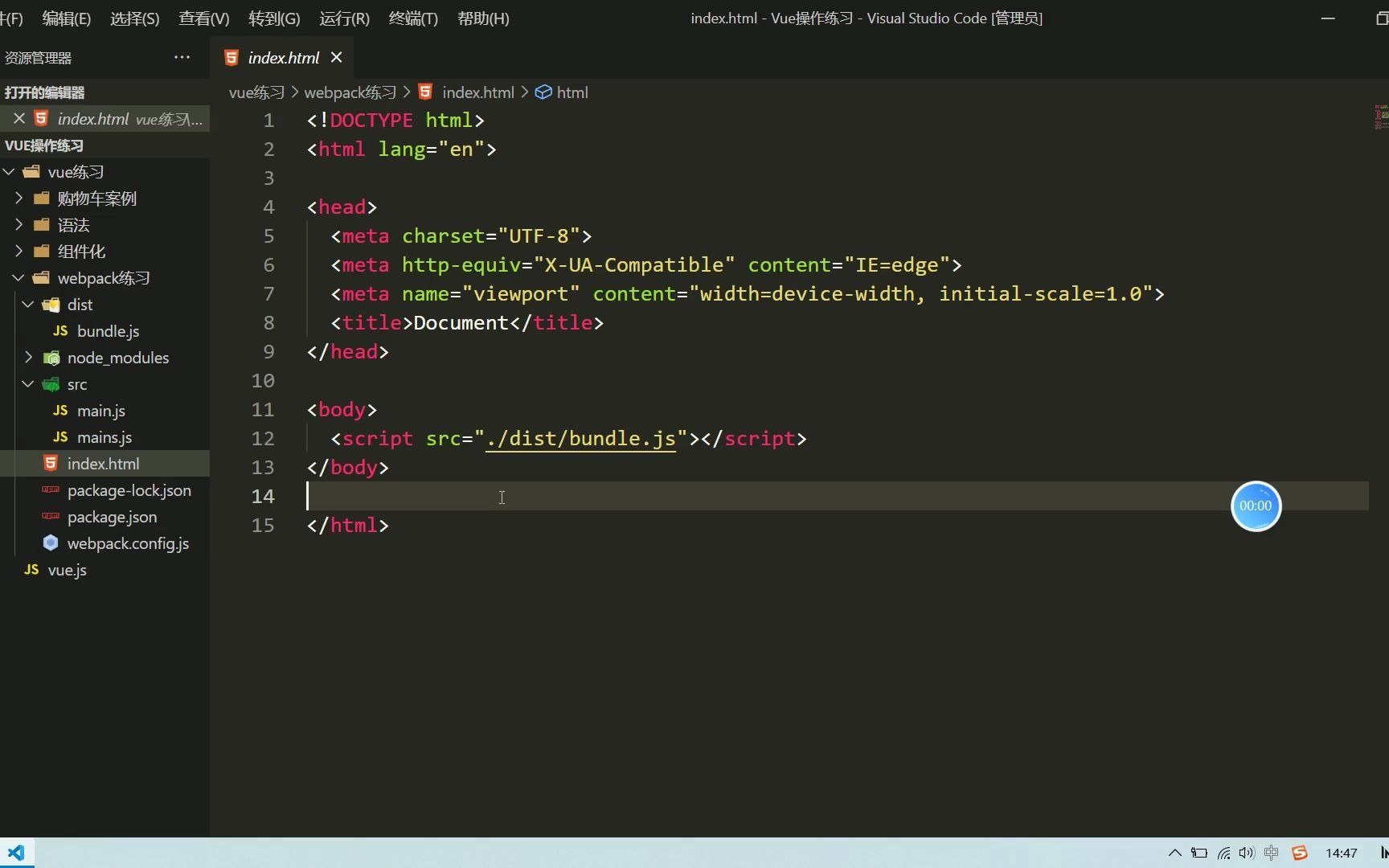Minimize the VS Code window
1389x868 pixels.
coord(1328,18)
